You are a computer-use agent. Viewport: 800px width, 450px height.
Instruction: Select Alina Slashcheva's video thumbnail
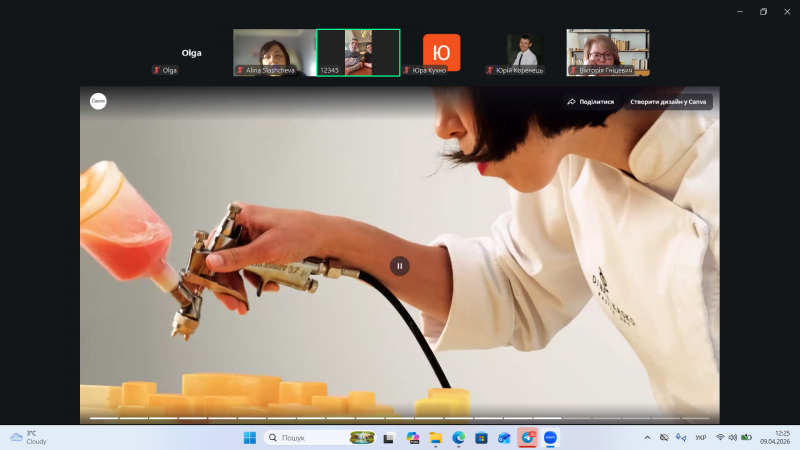click(x=274, y=52)
